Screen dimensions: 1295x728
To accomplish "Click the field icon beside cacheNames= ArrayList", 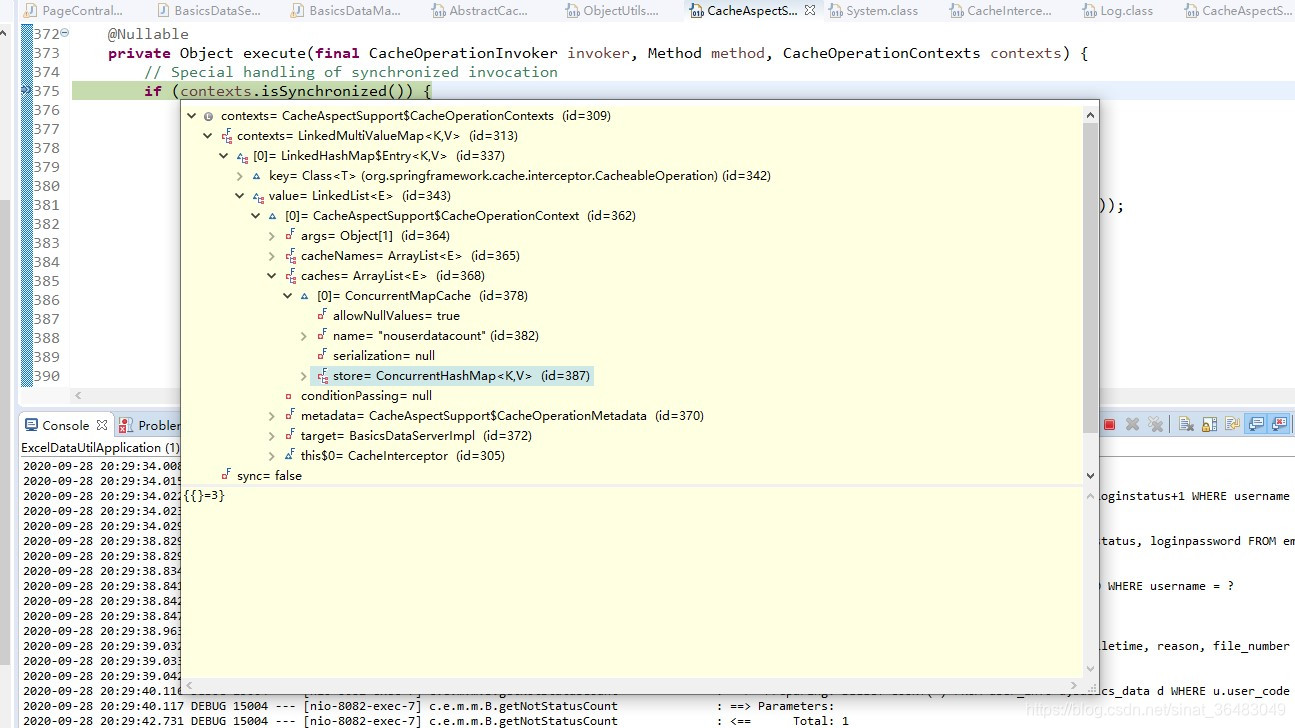I will (291, 256).
